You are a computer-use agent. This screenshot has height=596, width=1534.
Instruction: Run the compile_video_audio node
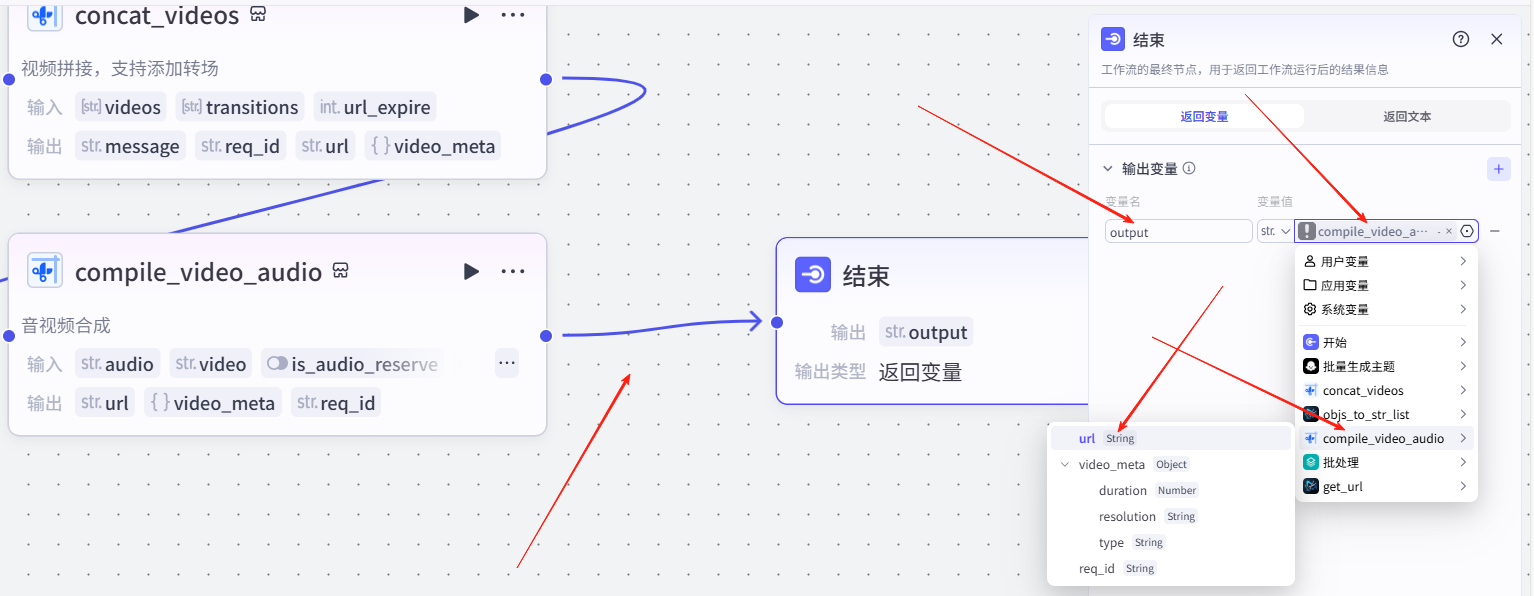point(471,271)
